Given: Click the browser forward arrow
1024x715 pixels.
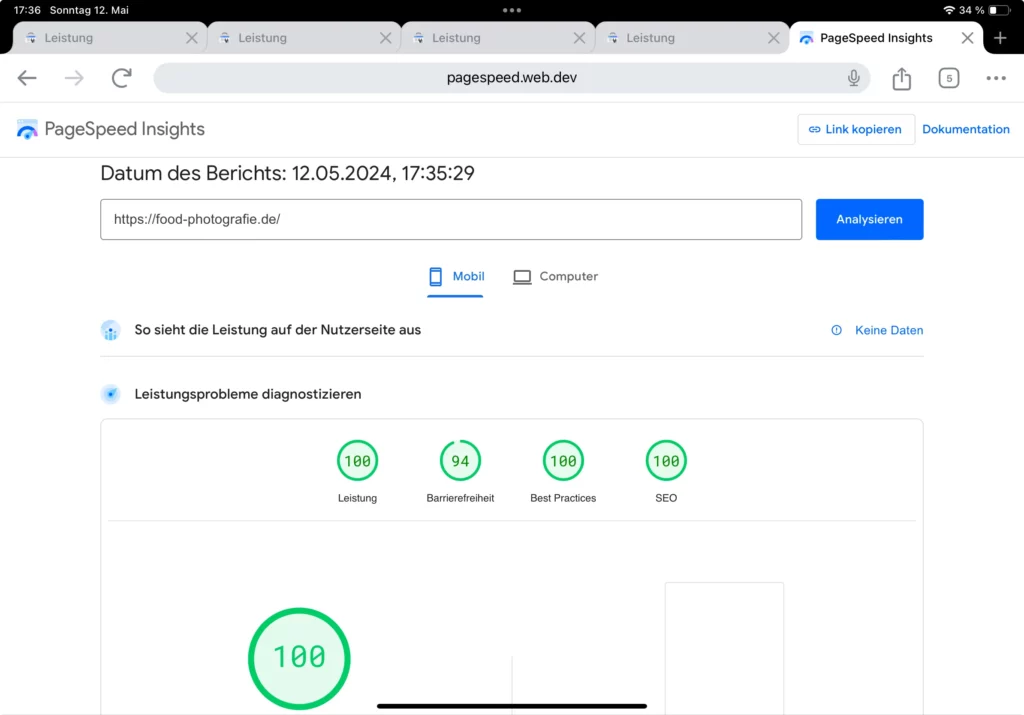Looking at the screenshot, I should pos(74,78).
